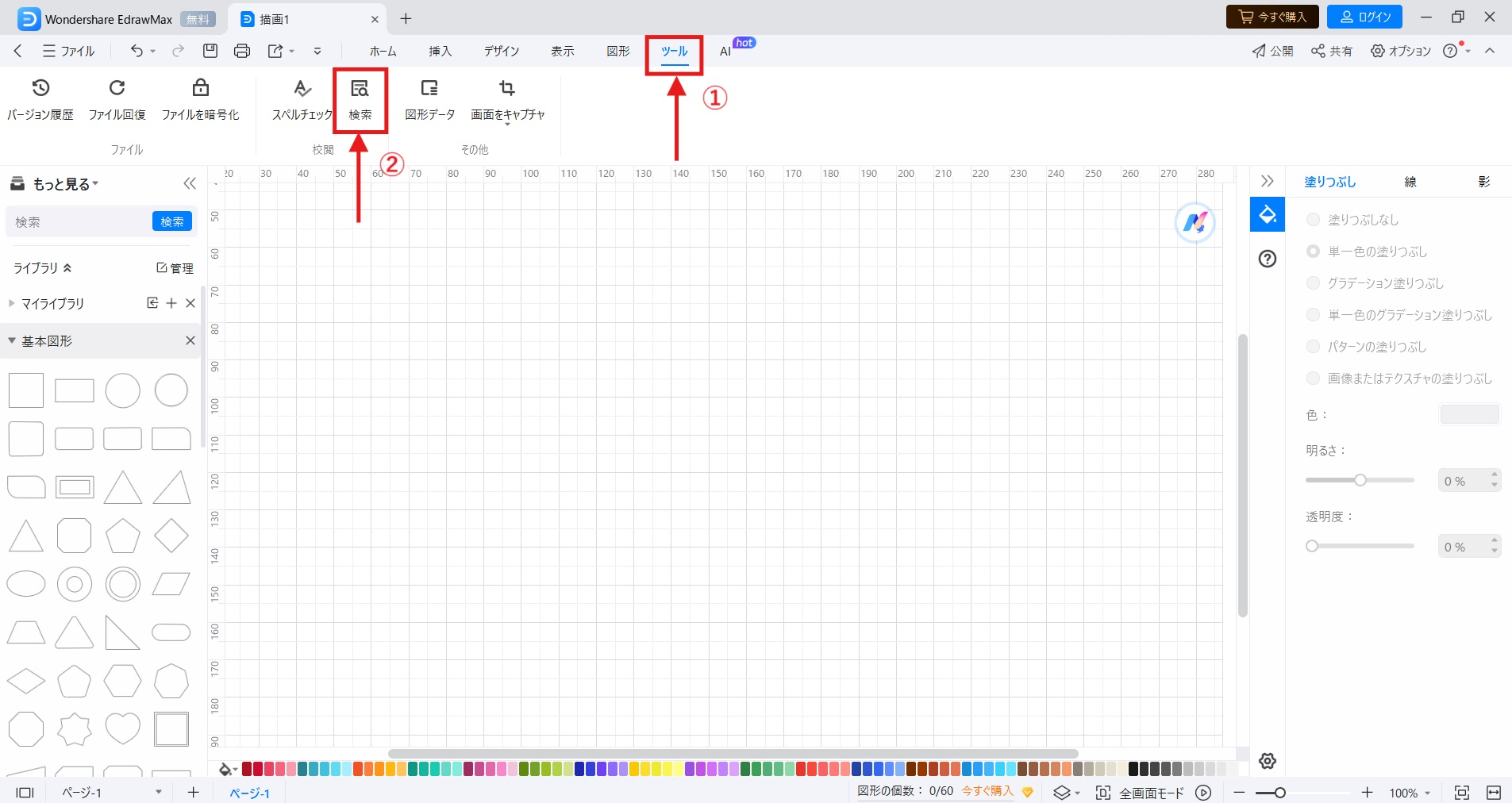Screen dimensions: 1512x803
Task: Click the 今すぐ購入 buy now button
Action: coord(1272,17)
